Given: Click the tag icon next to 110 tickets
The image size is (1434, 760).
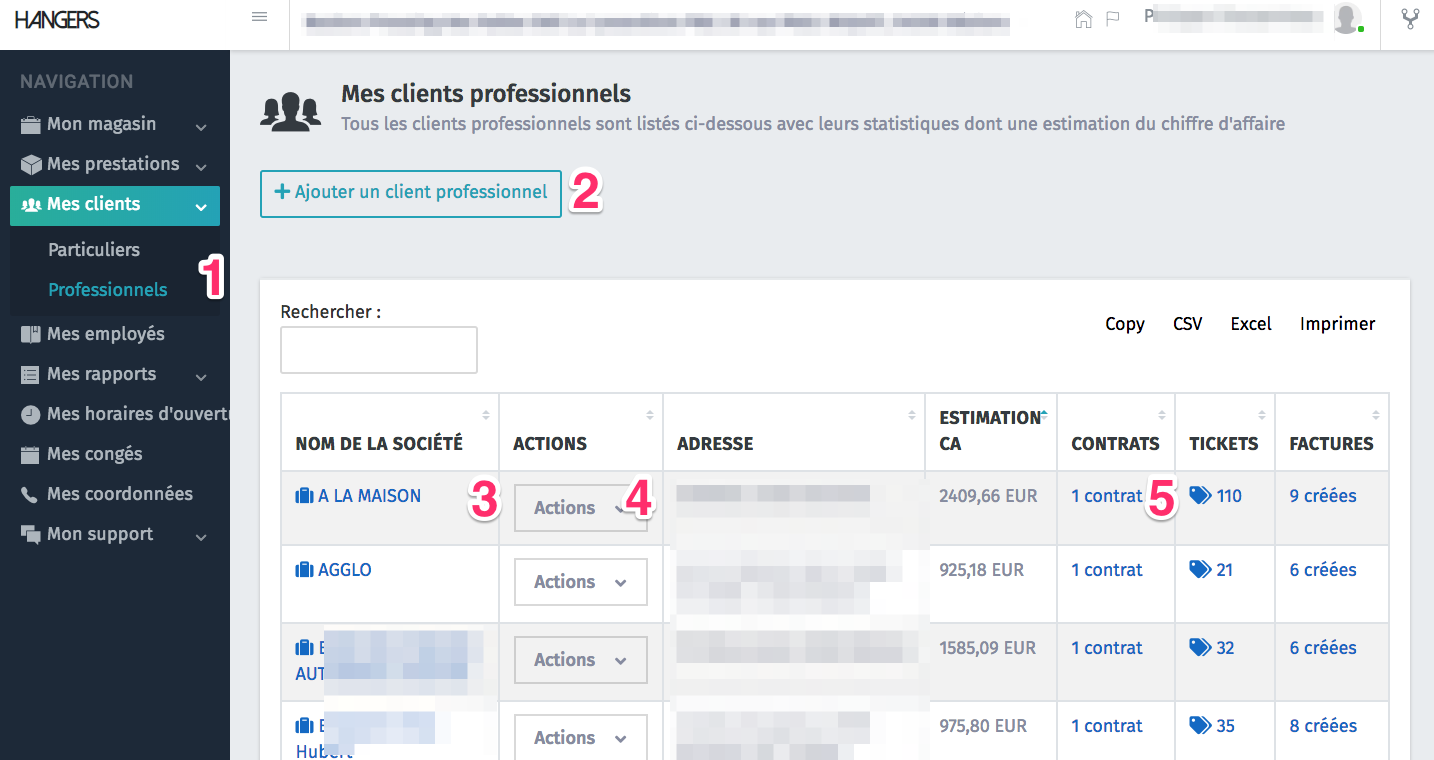Looking at the screenshot, I should coord(1200,495).
